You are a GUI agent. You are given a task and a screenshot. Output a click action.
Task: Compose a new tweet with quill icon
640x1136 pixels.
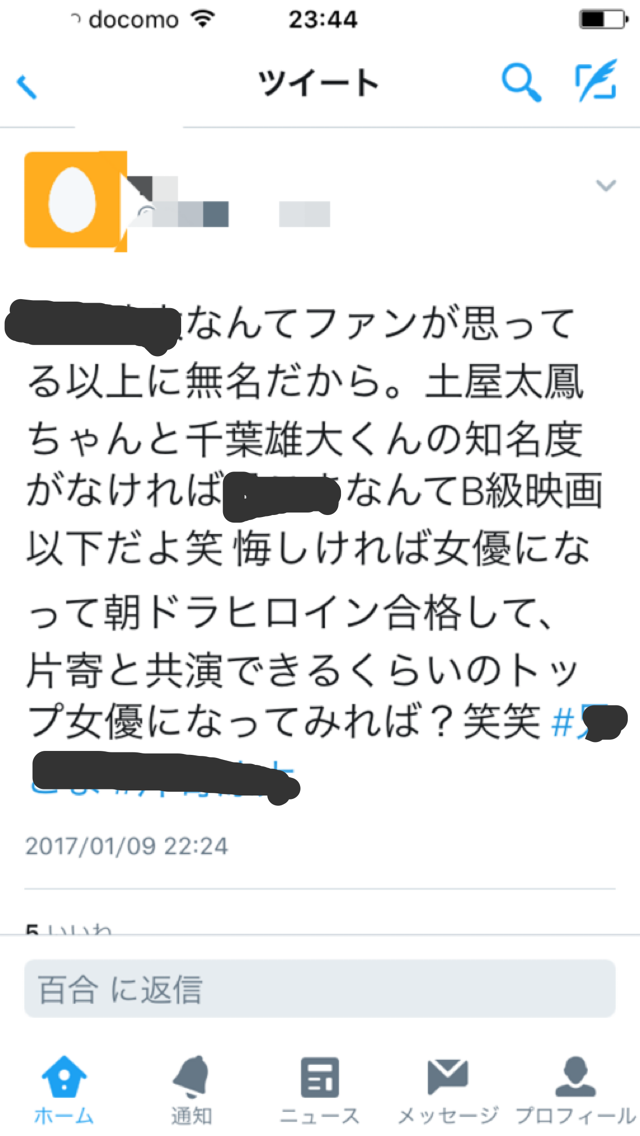[x=596, y=80]
